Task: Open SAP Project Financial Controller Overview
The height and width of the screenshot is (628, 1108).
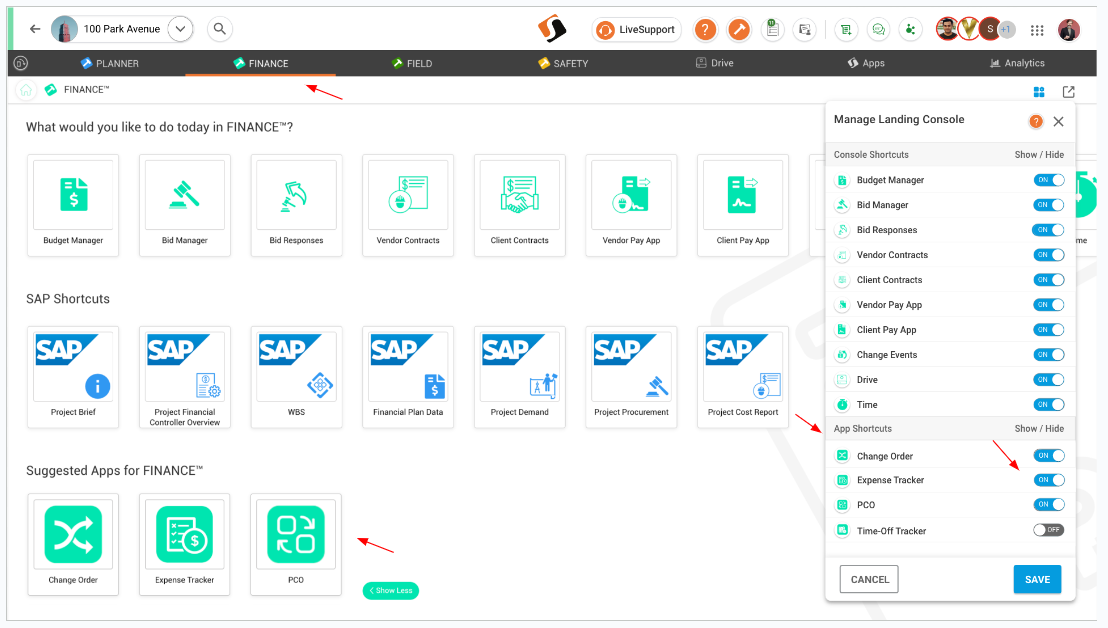Action: point(184,377)
